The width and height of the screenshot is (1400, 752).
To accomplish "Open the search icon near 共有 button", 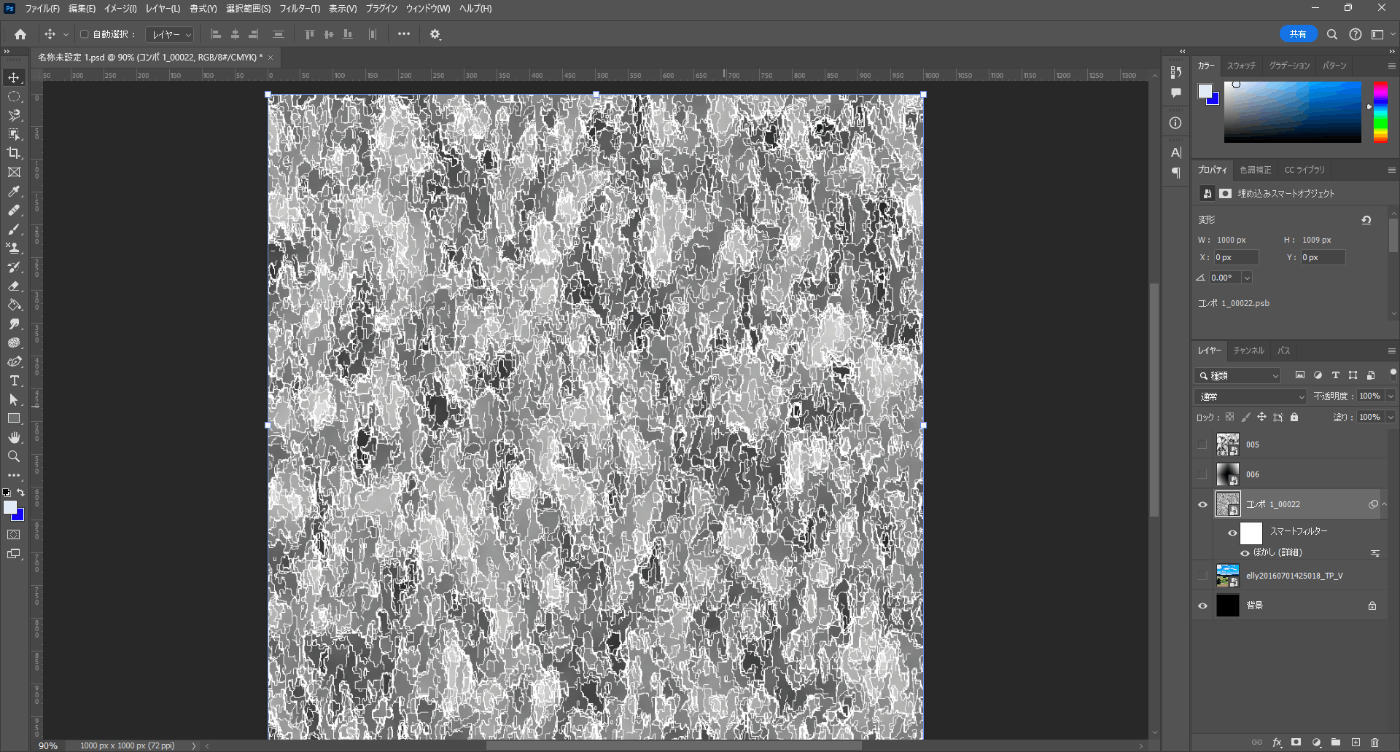I will tap(1332, 34).
